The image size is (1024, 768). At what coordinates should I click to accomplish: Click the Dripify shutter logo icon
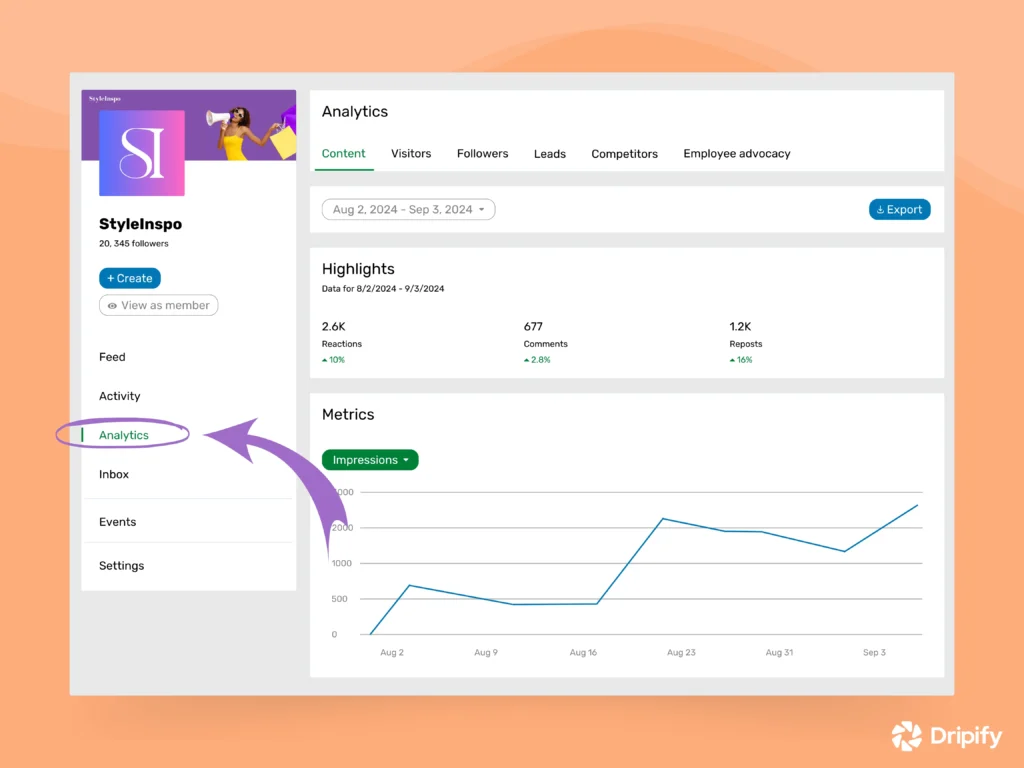[x=906, y=736]
